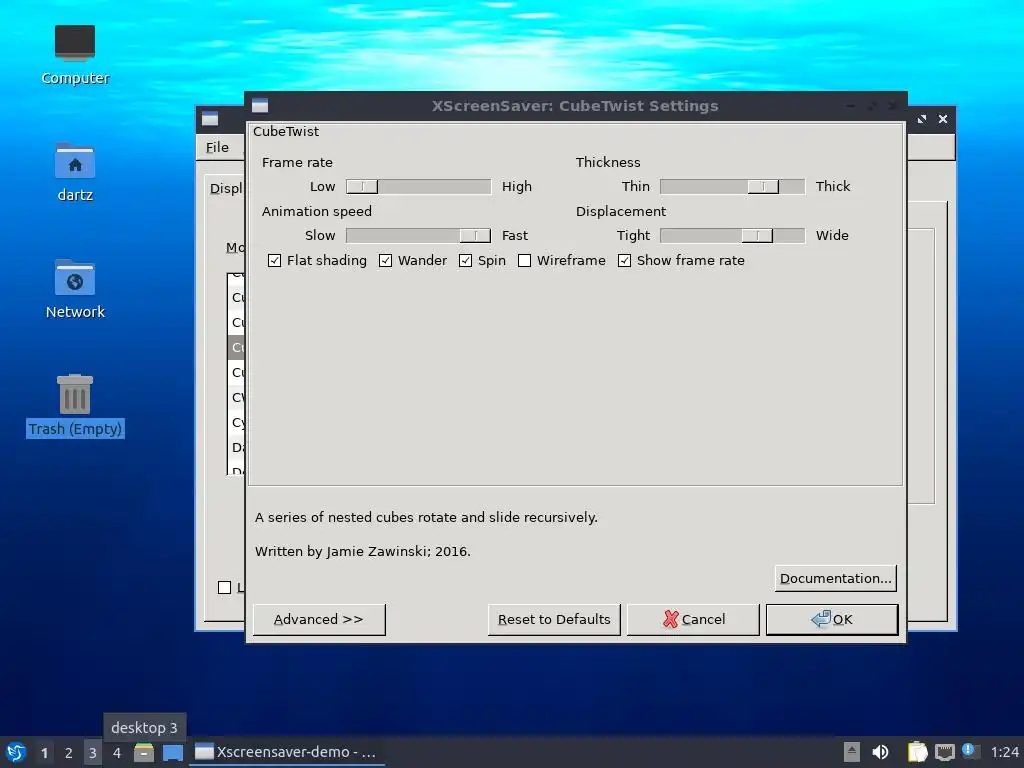Click the update notification tray icon
1024x768 pixels.
coord(970,751)
